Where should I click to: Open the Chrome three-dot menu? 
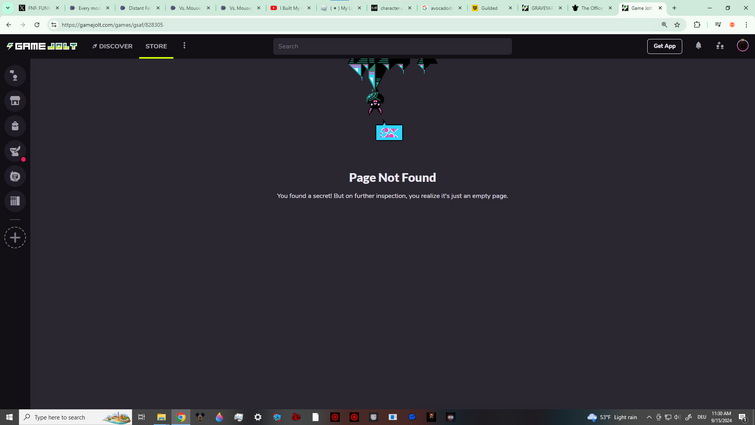[746, 25]
